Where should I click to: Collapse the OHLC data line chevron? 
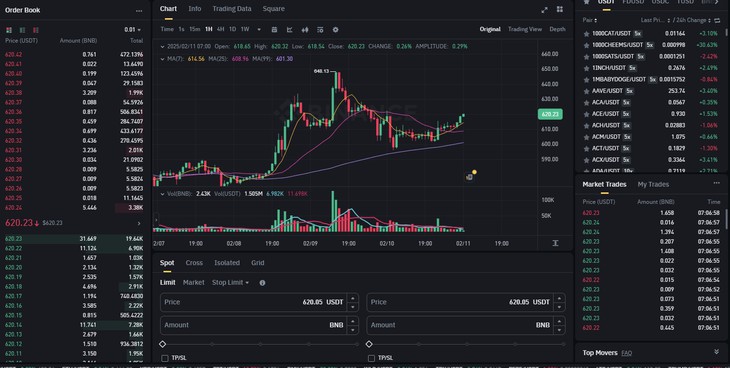tap(162, 47)
